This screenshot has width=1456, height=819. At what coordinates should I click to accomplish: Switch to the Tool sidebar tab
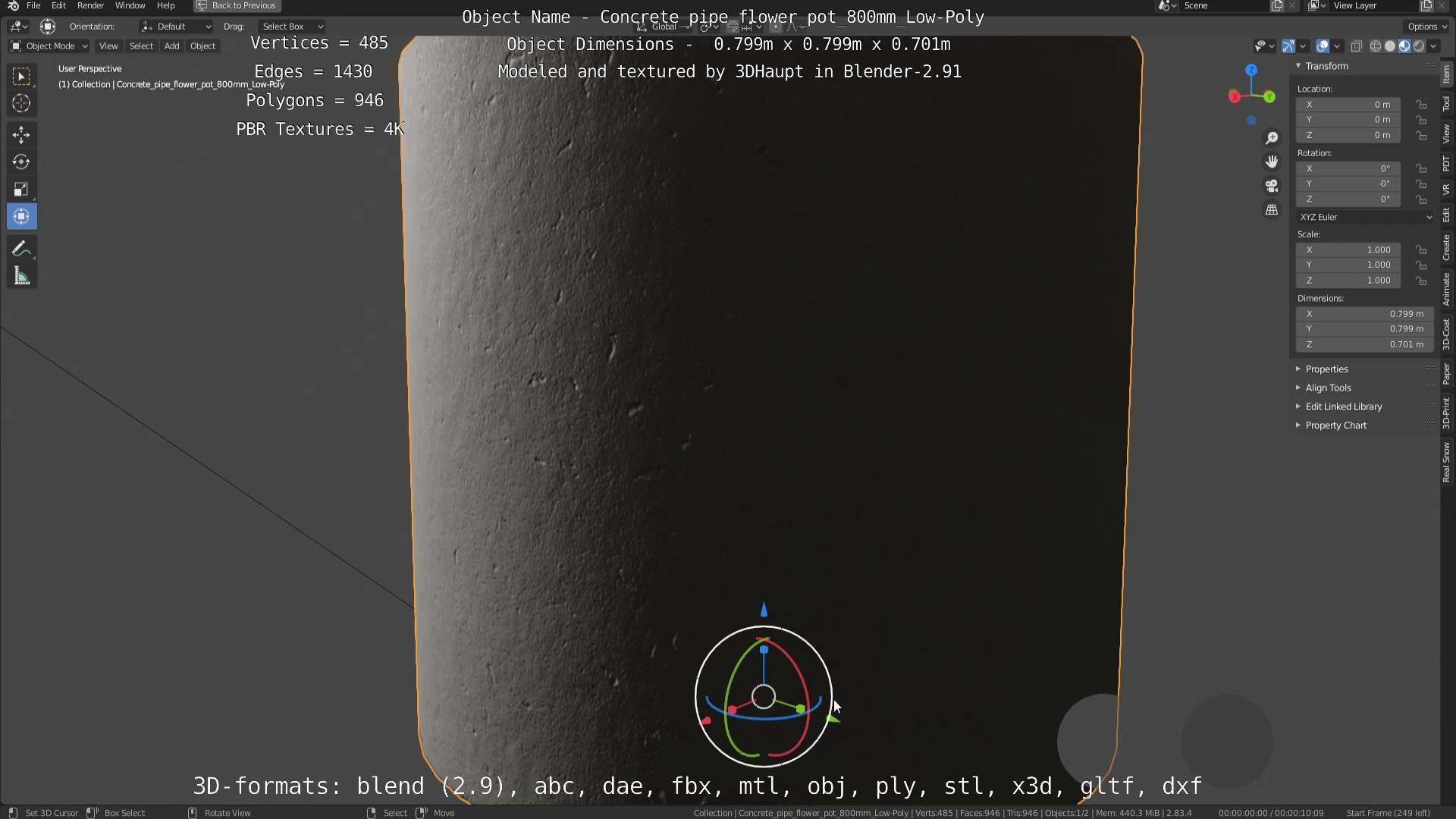point(1447,104)
